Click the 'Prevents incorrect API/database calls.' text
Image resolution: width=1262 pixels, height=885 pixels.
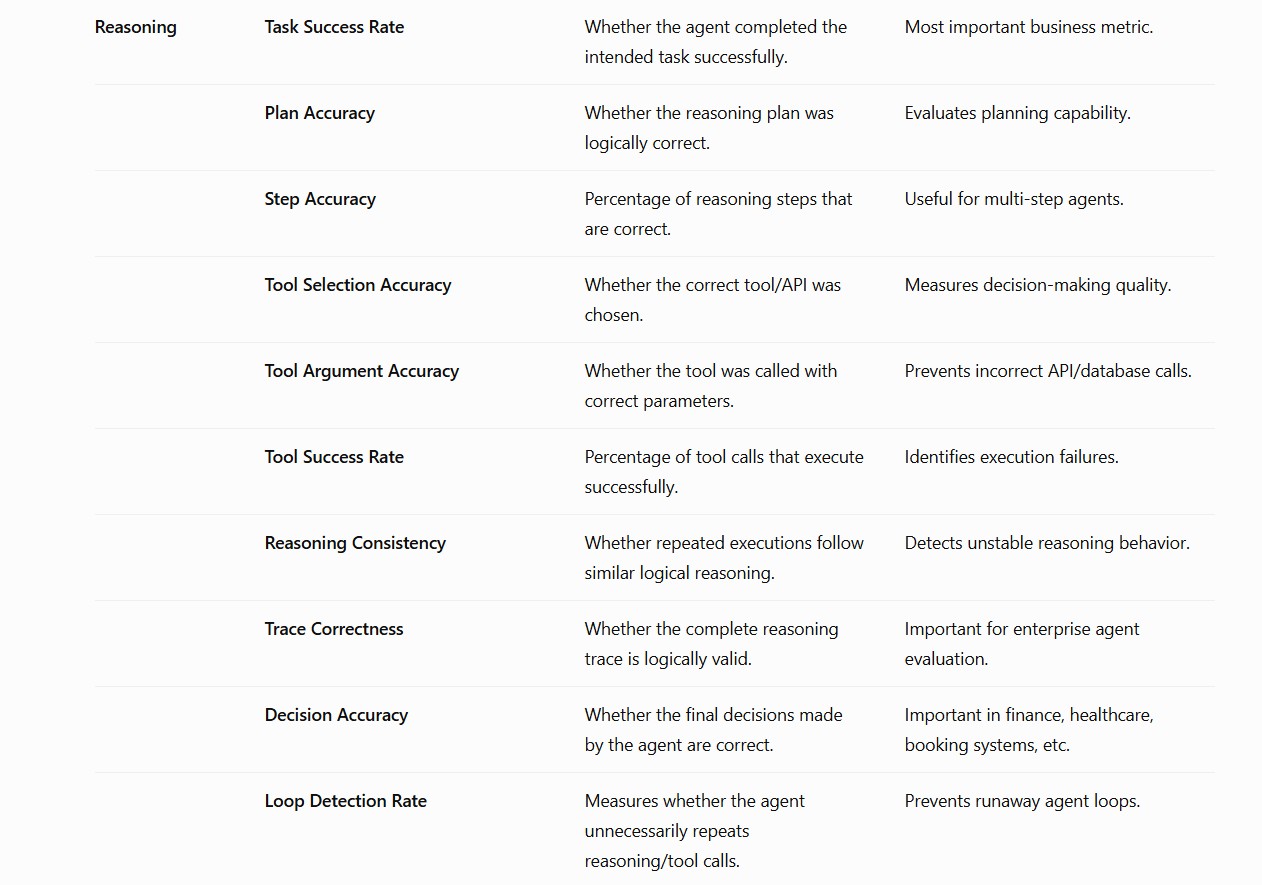click(1048, 372)
